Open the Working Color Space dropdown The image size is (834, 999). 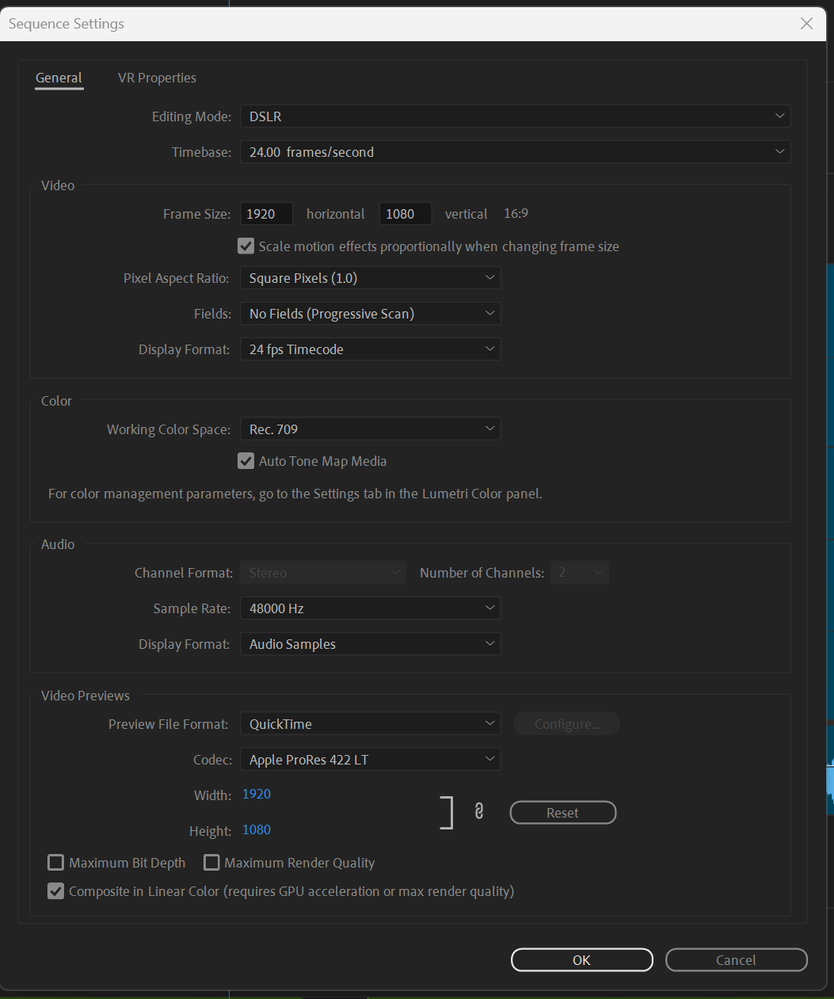[x=370, y=429]
